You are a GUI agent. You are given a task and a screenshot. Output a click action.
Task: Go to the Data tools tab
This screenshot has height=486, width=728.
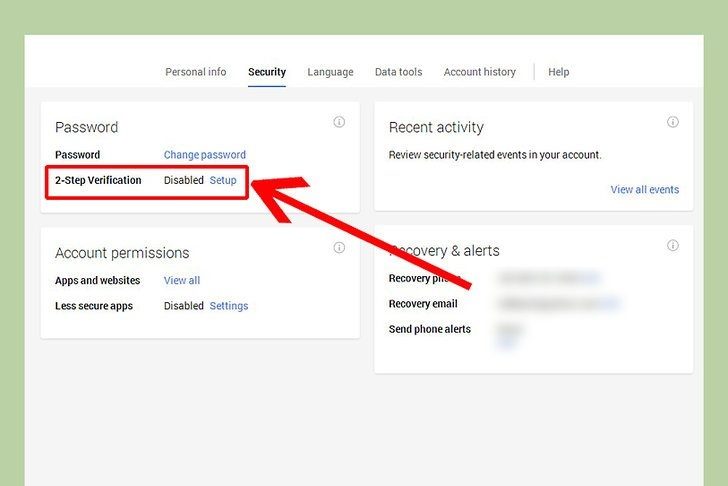coord(398,72)
